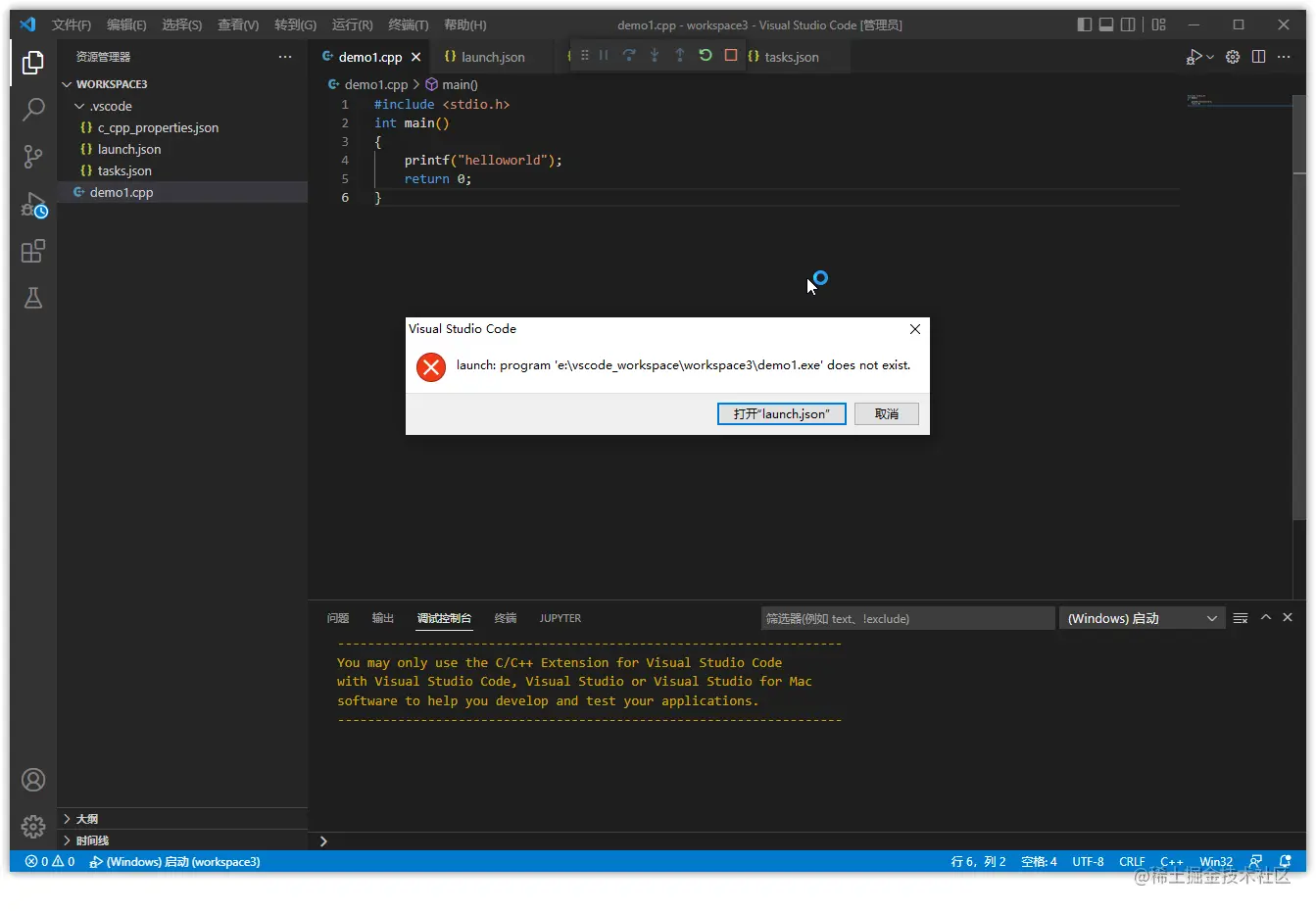Split the editor to the right
This screenshot has height=911, width=1316.
pyautogui.click(x=1259, y=57)
